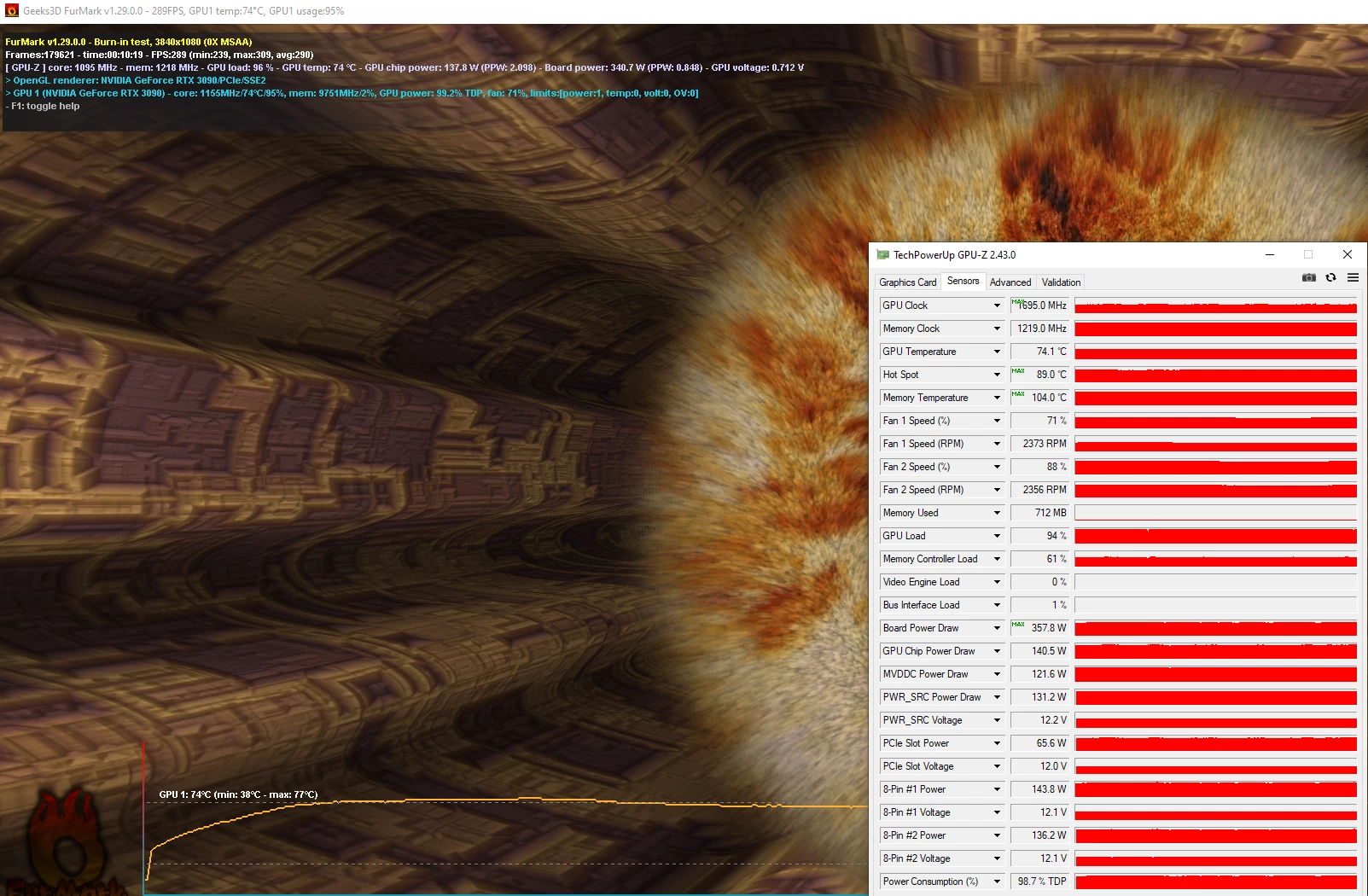Expand the 8-Pin #1 Power dropdown
1368x896 pixels.
pos(997,789)
